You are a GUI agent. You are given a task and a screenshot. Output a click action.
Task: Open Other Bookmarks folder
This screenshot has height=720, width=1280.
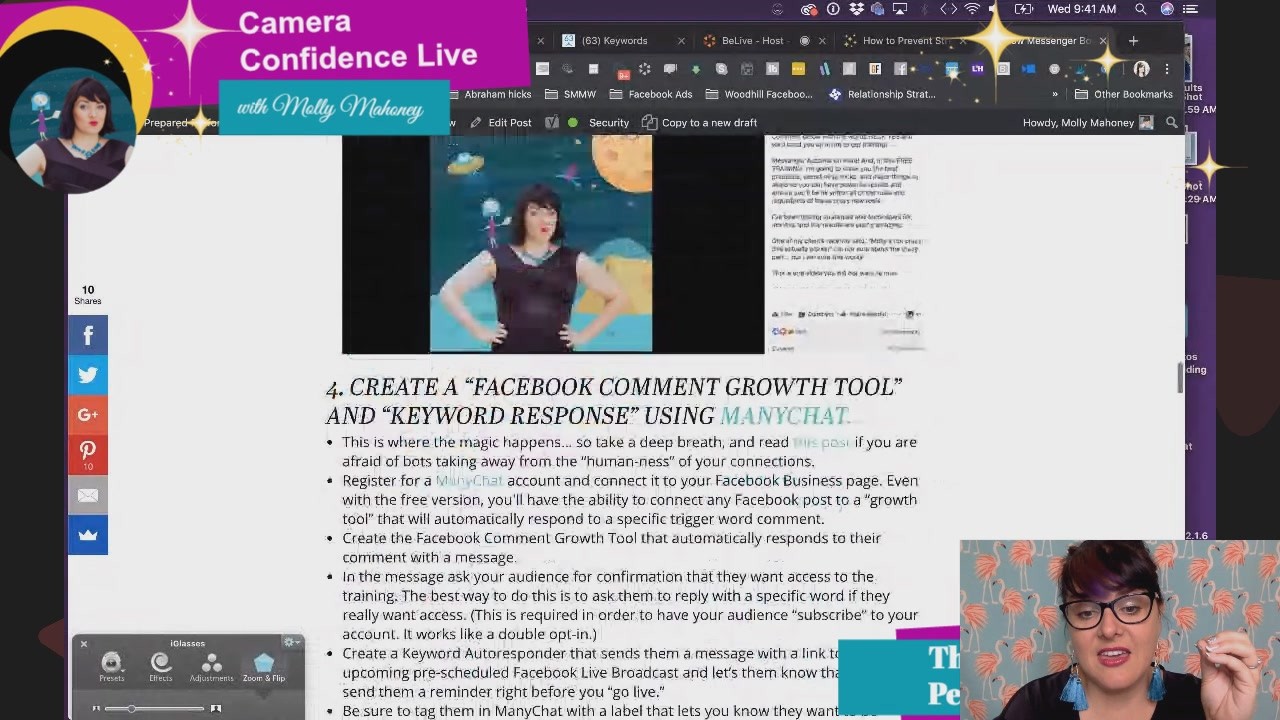point(1124,94)
